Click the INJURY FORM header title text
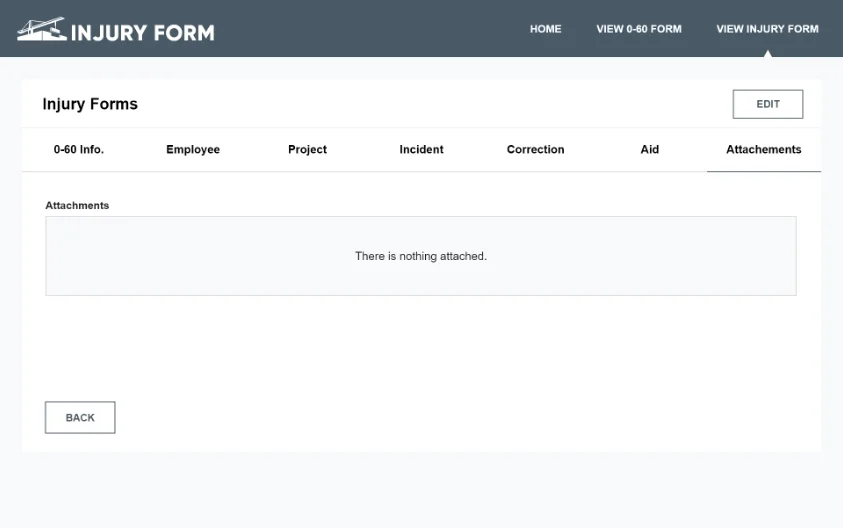The height and width of the screenshot is (528, 843). click(142, 33)
